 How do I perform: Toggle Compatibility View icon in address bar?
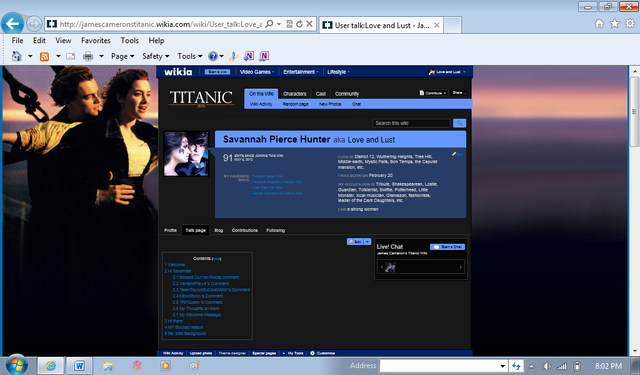(289, 24)
